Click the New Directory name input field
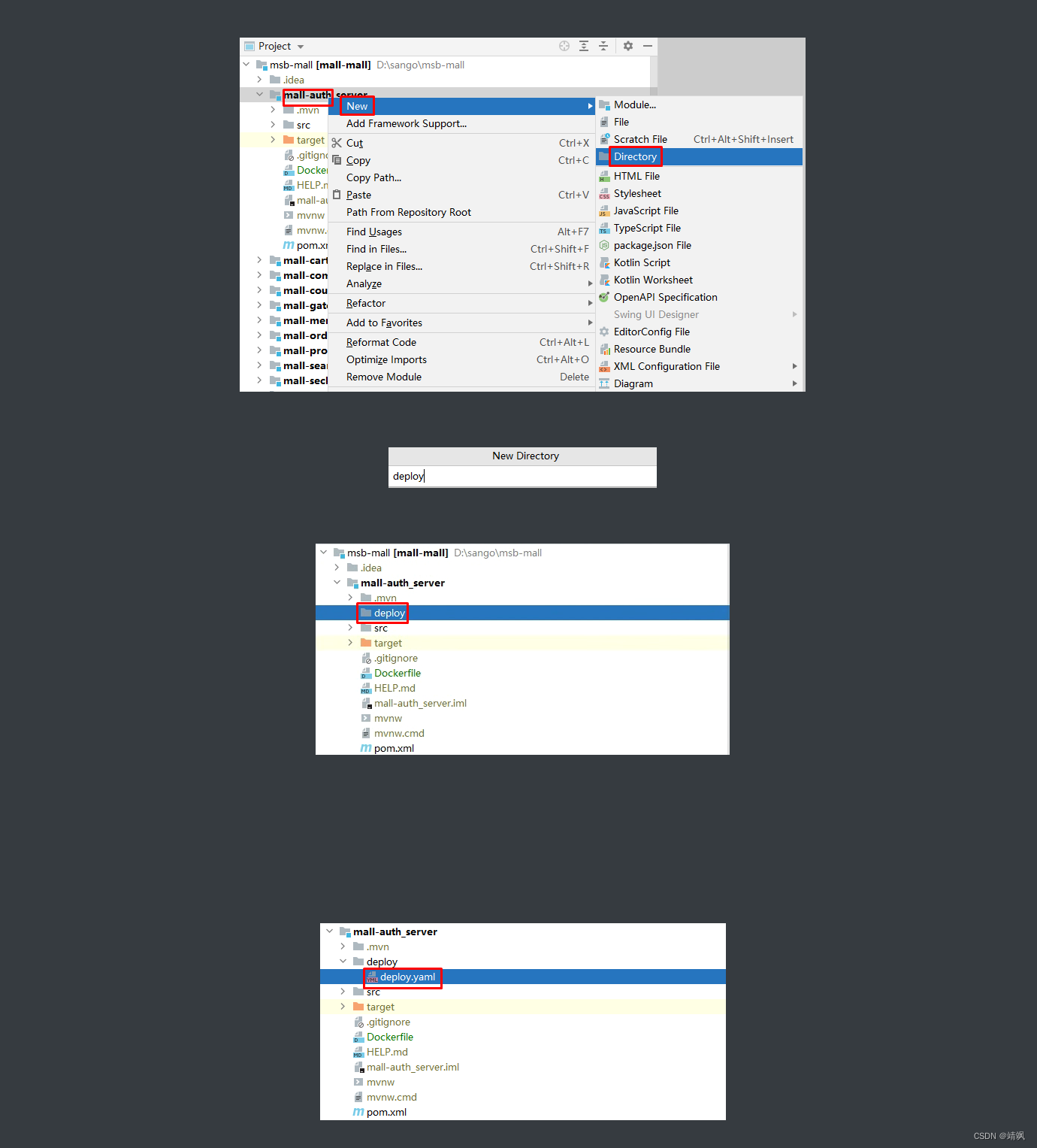The width and height of the screenshot is (1037, 1148). pos(522,476)
